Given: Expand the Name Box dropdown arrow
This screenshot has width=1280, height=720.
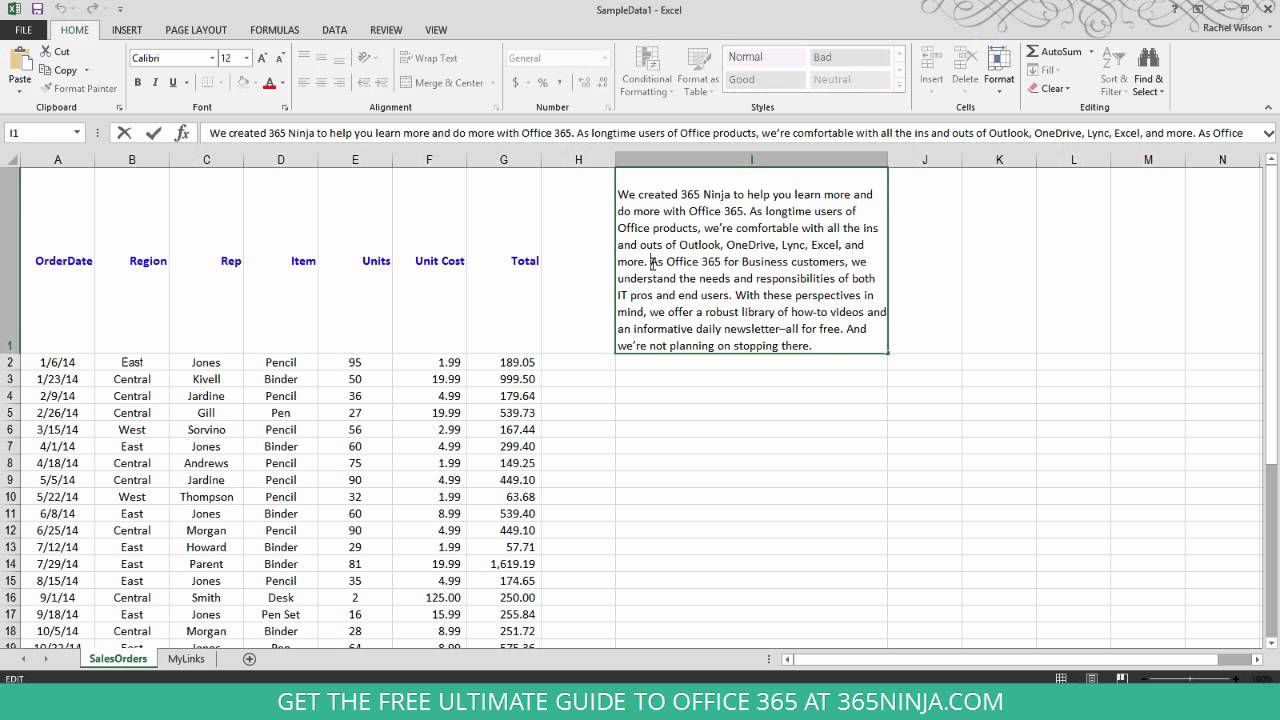Looking at the screenshot, I should coord(76,132).
